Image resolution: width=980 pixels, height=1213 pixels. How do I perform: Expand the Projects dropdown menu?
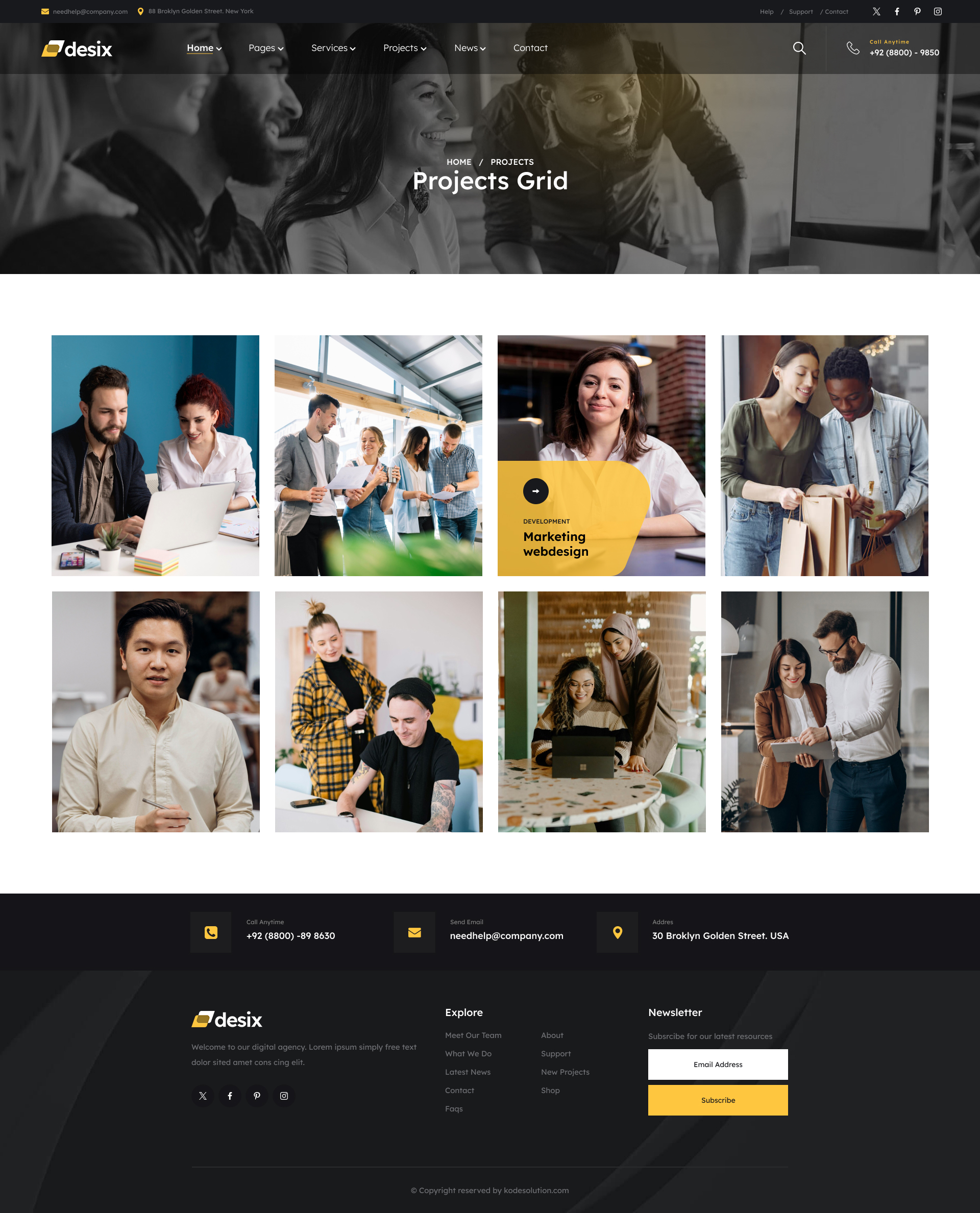tap(405, 48)
